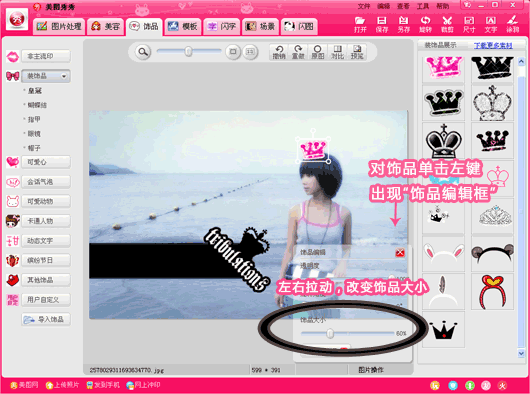Screen dimensions: 530x394
Task: Click the thumbnail panel scroll-down arrow
Action: (521, 353)
